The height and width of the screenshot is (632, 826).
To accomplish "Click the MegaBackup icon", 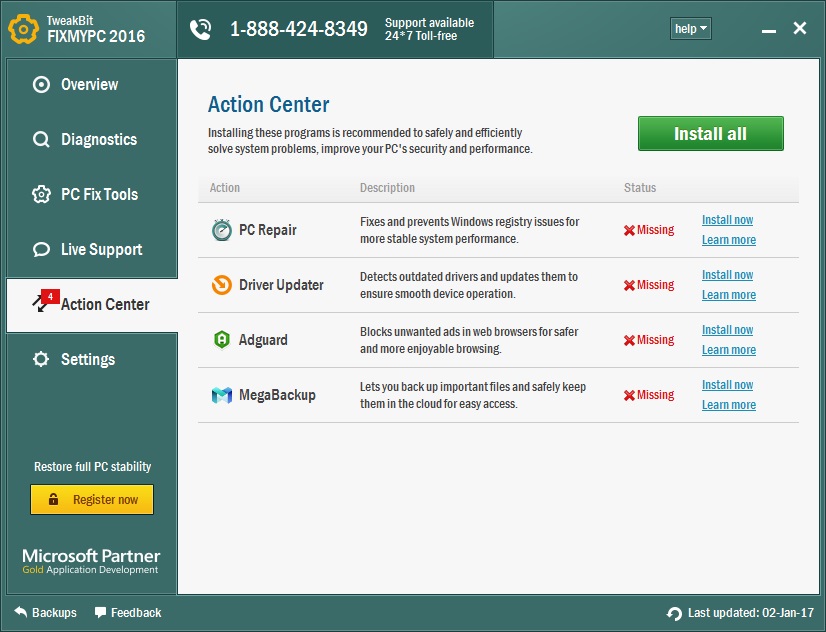I will 221,395.
